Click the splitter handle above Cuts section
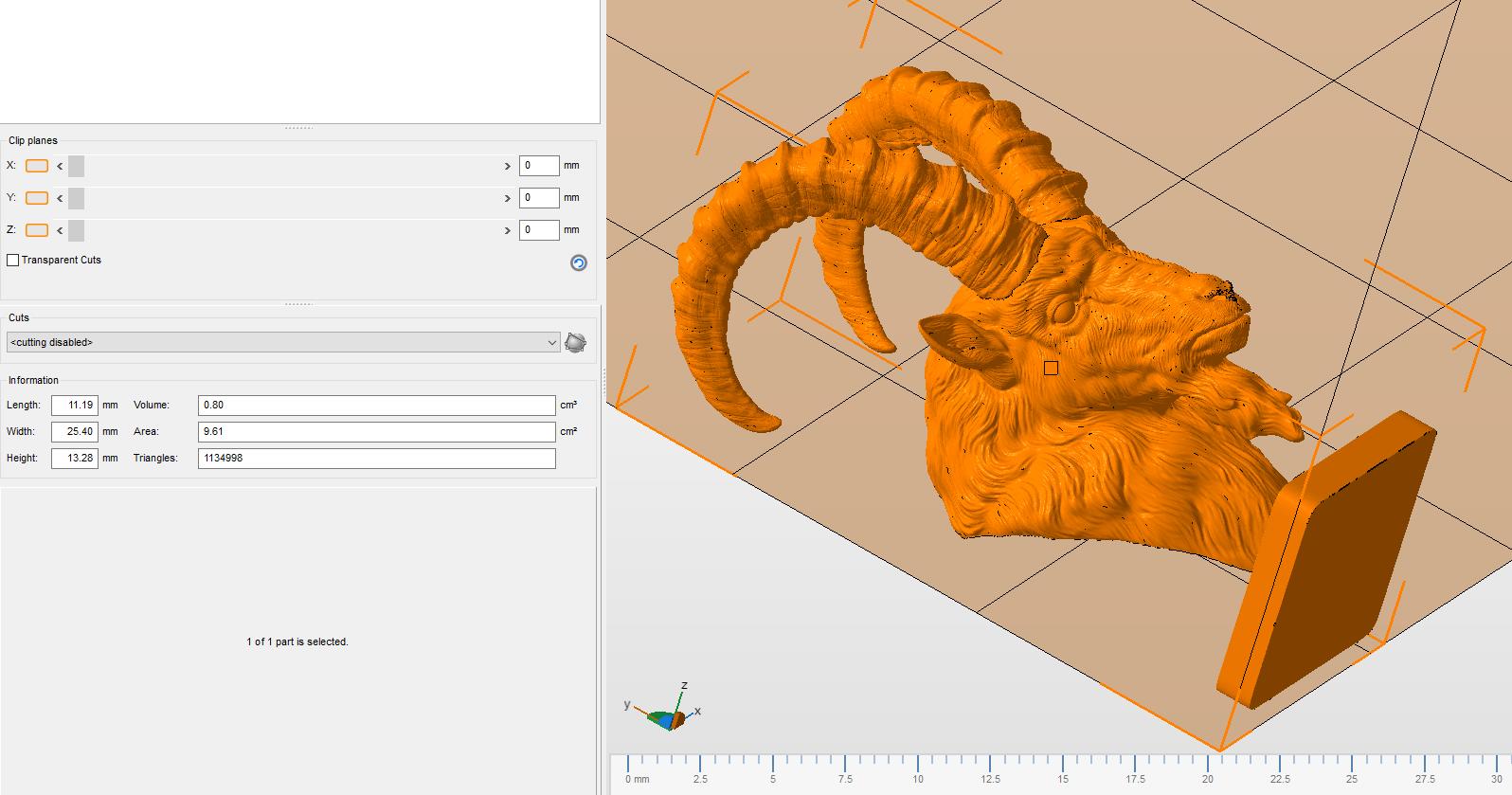1512x795 pixels. 298,304
